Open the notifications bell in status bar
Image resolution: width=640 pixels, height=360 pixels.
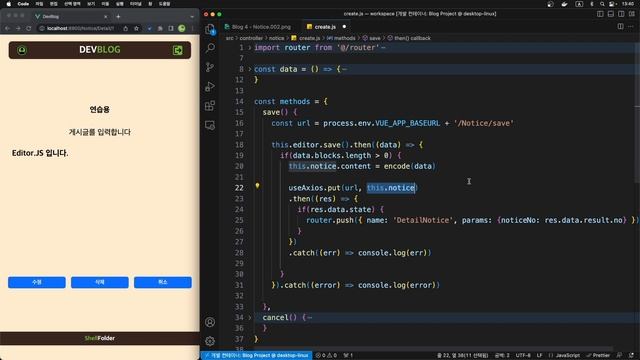coord(631,356)
